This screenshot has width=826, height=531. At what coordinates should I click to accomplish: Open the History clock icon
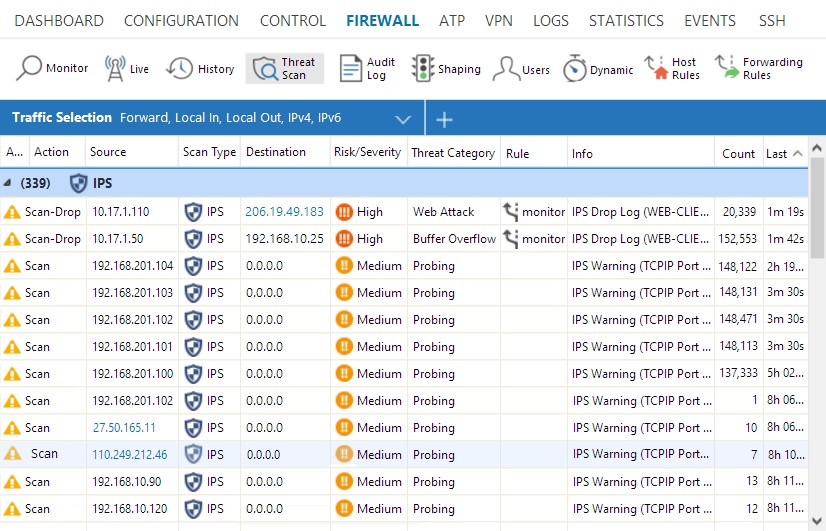(x=180, y=68)
